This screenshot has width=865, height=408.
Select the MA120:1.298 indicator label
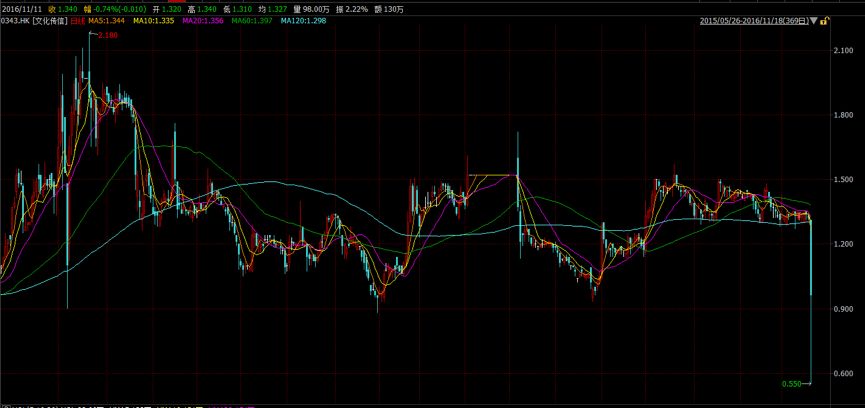[x=303, y=20]
